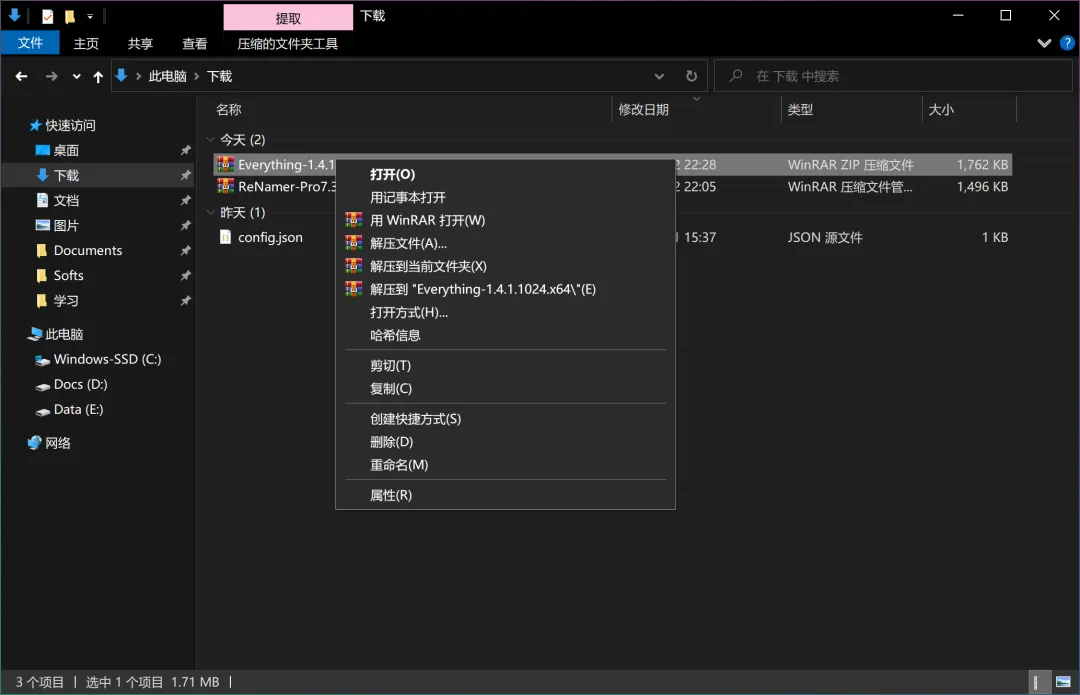
Task: Sort by the 修改日期 column header
Action: click(x=696, y=110)
